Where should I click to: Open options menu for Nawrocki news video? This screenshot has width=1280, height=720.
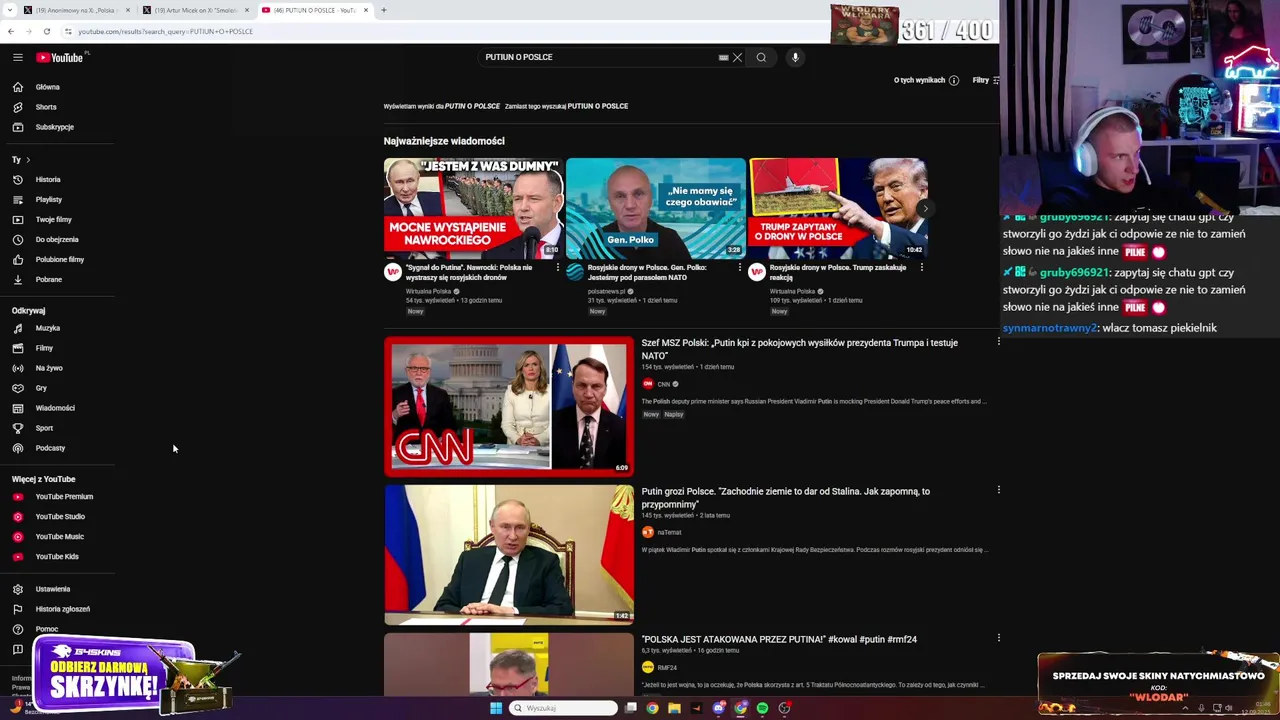click(x=557, y=268)
